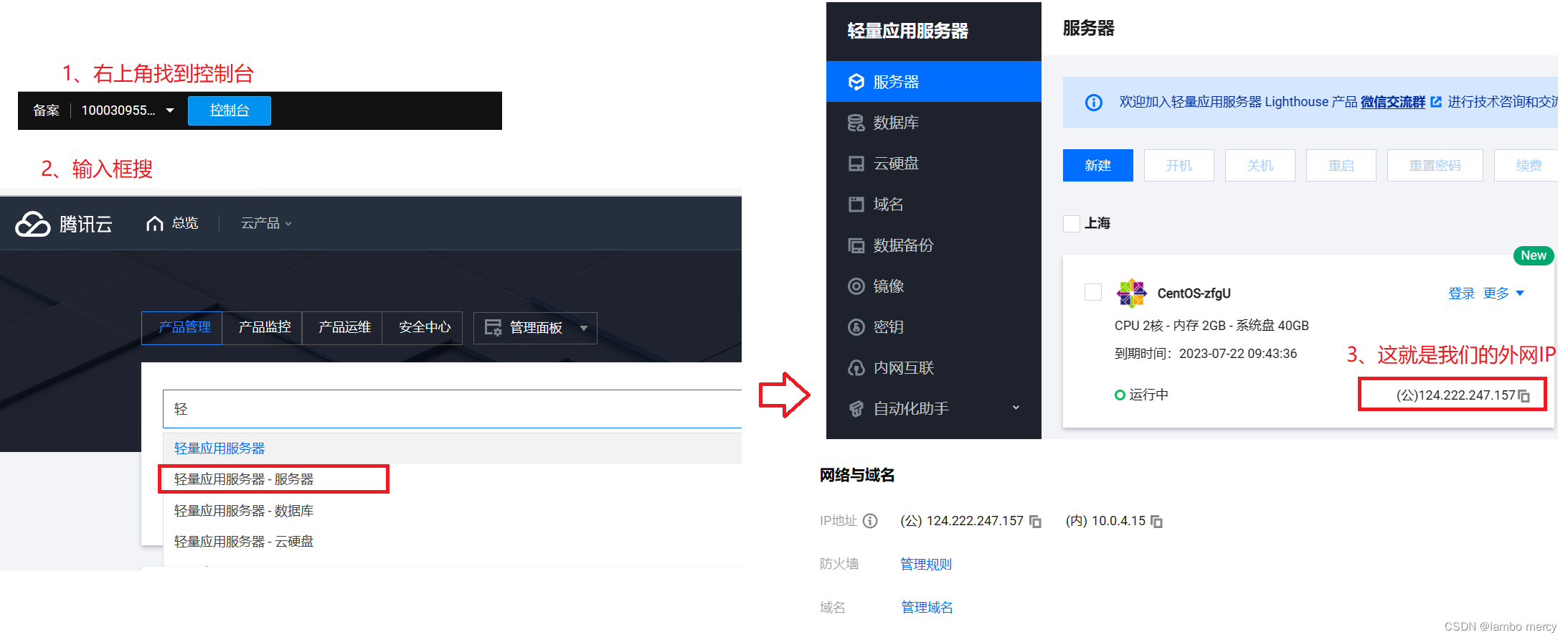Open 云硬盘 in the sidebar

point(934,164)
